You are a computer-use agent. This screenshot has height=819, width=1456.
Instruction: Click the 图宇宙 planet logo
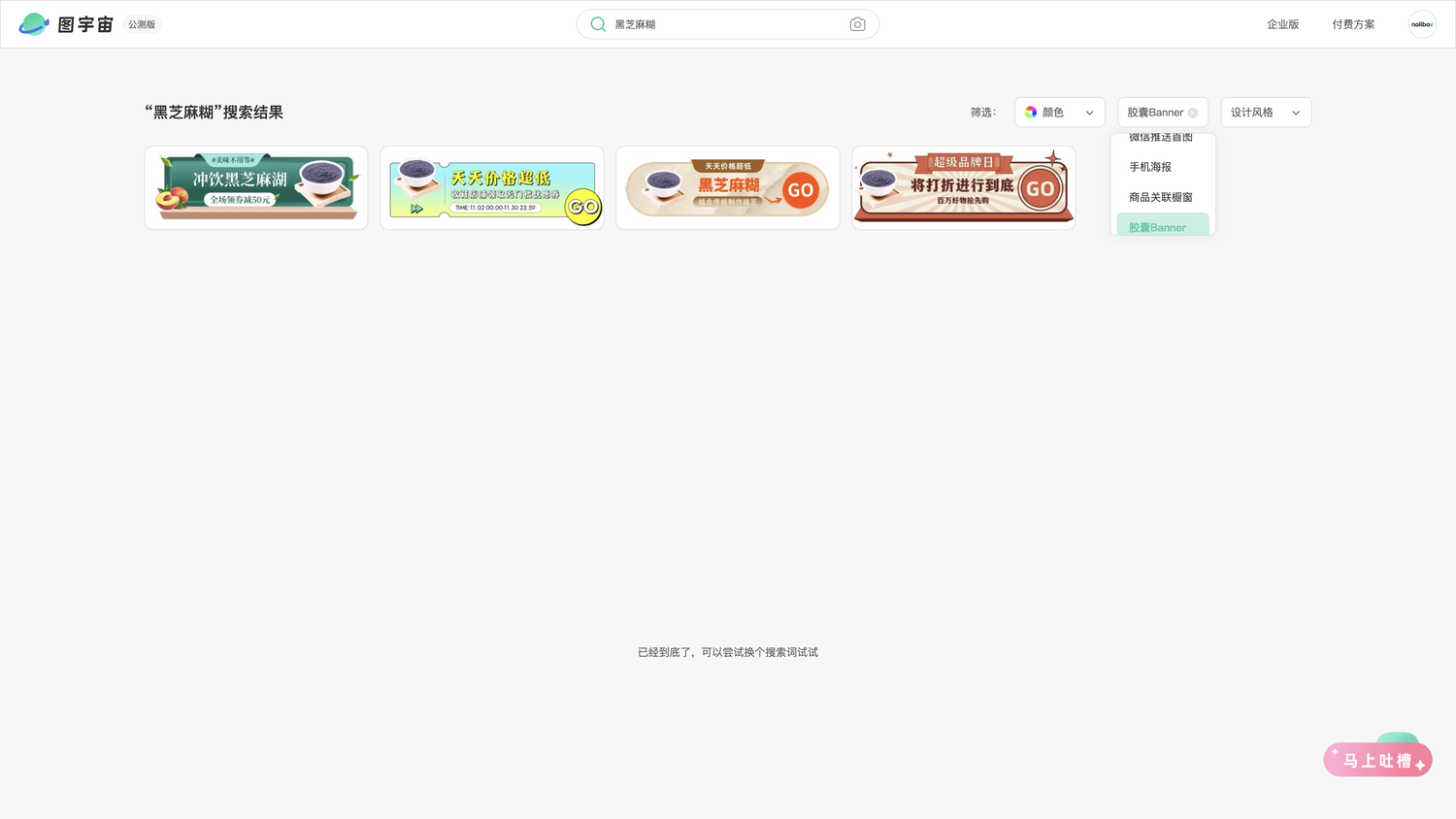tap(34, 24)
